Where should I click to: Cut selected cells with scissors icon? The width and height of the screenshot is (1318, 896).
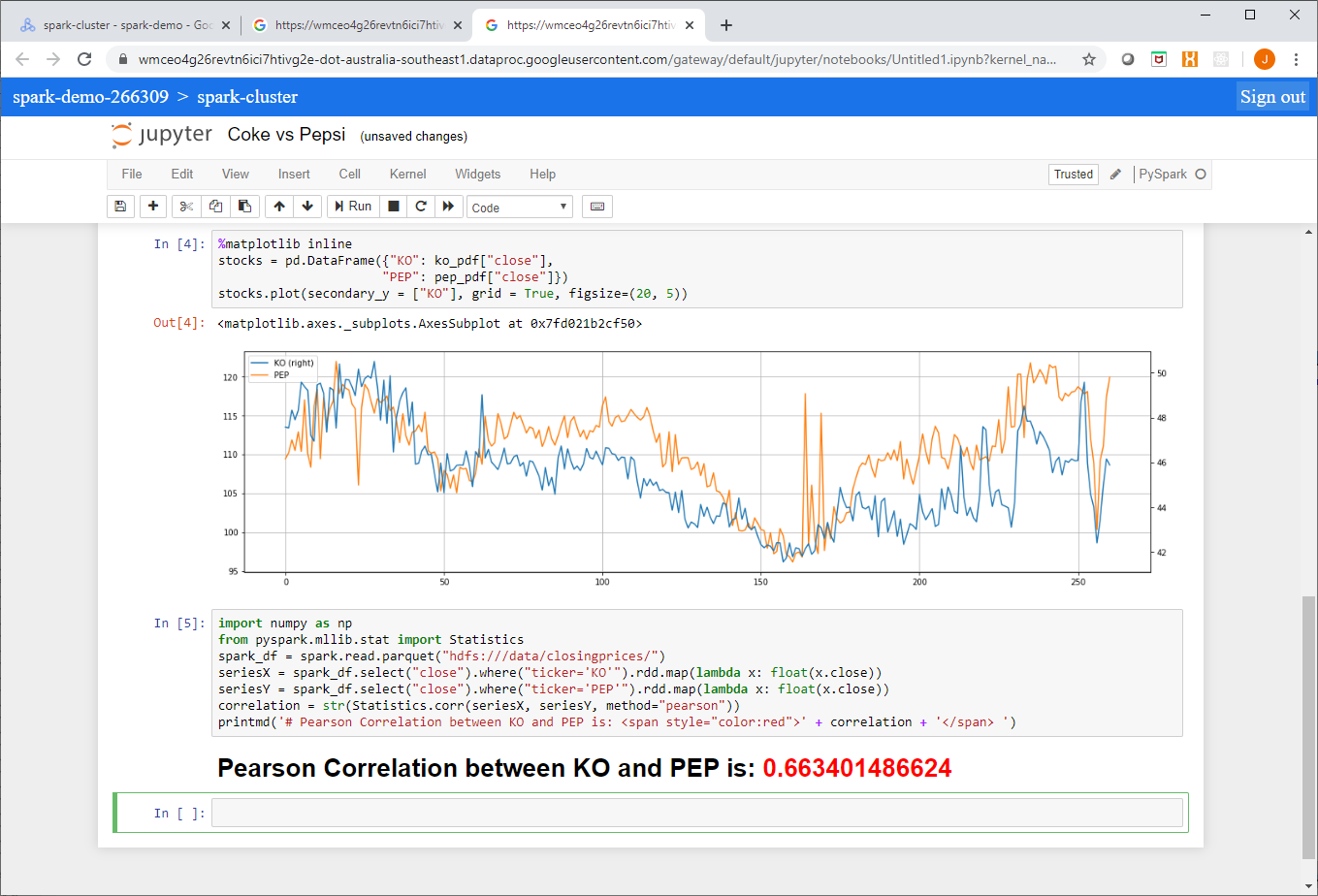[x=187, y=206]
